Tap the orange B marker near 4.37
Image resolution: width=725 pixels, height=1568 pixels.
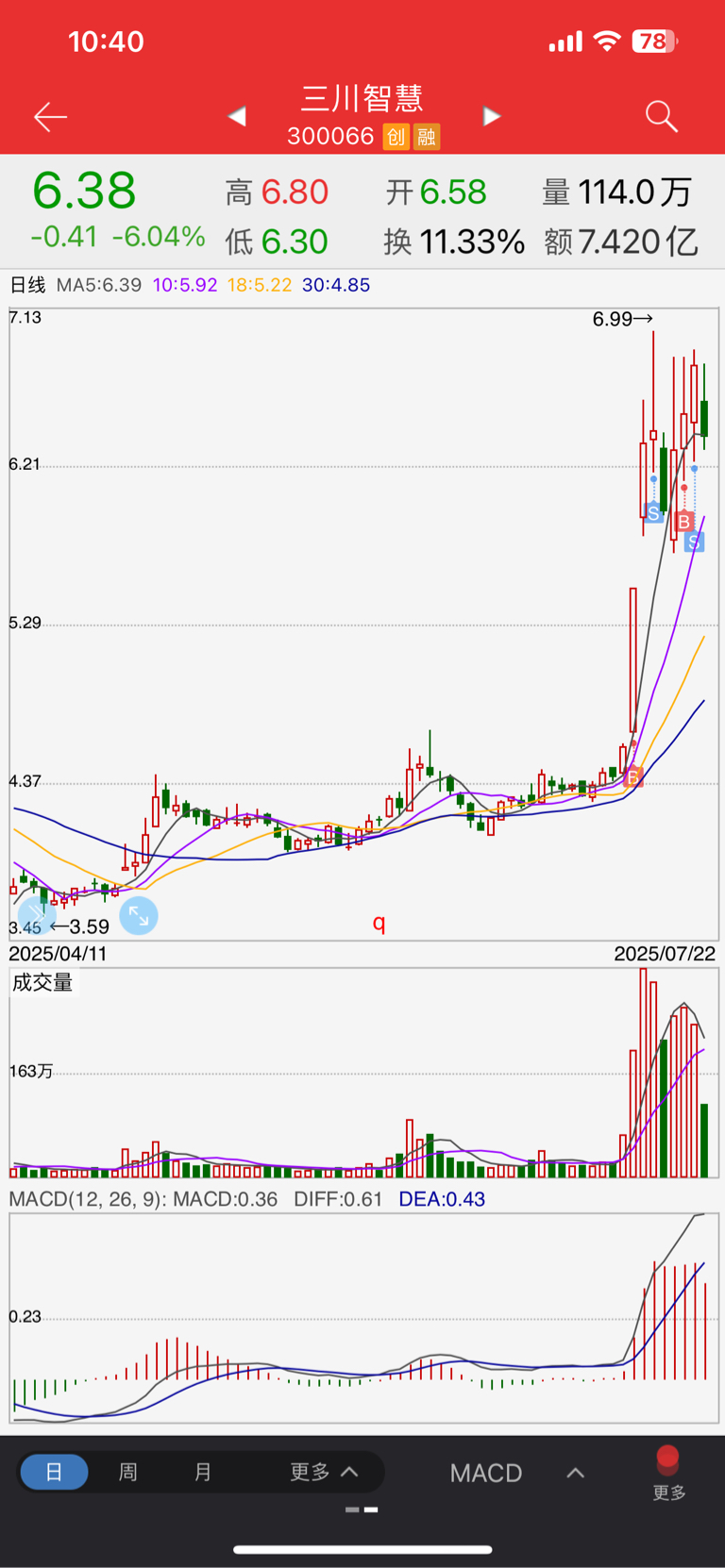tap(633, 776)
